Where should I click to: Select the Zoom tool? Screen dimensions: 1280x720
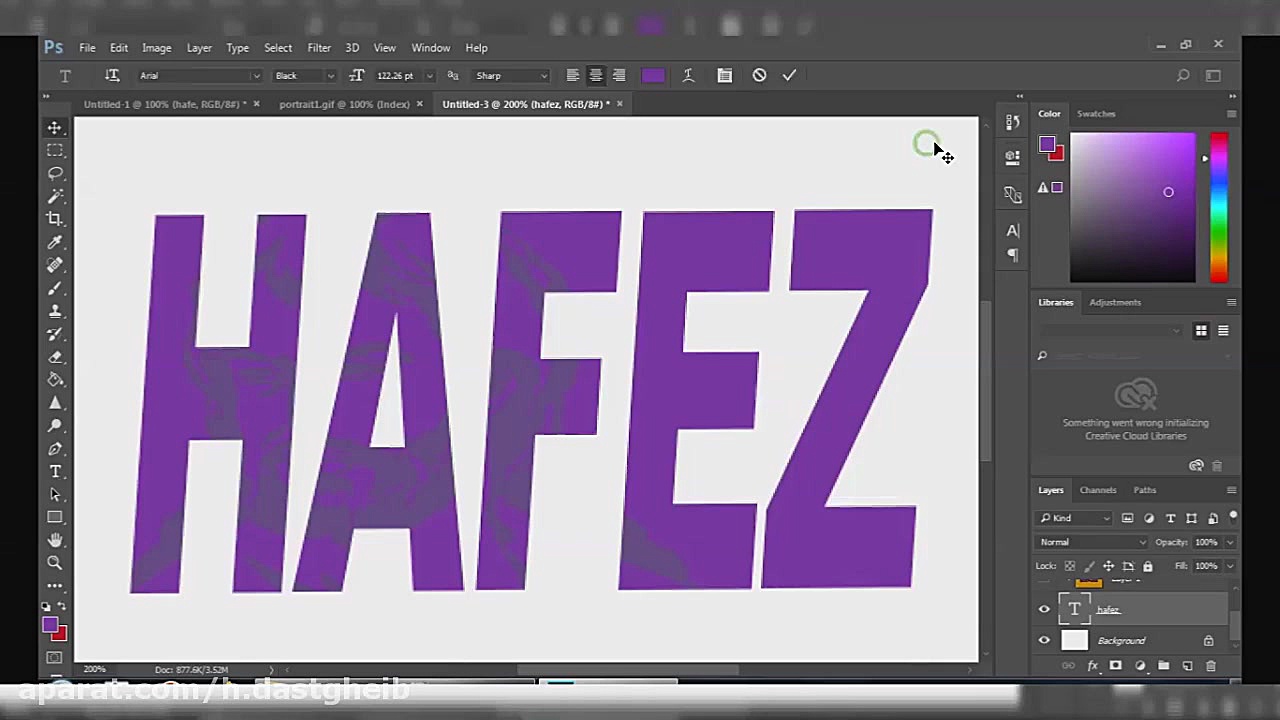click(x=55, y=563)
